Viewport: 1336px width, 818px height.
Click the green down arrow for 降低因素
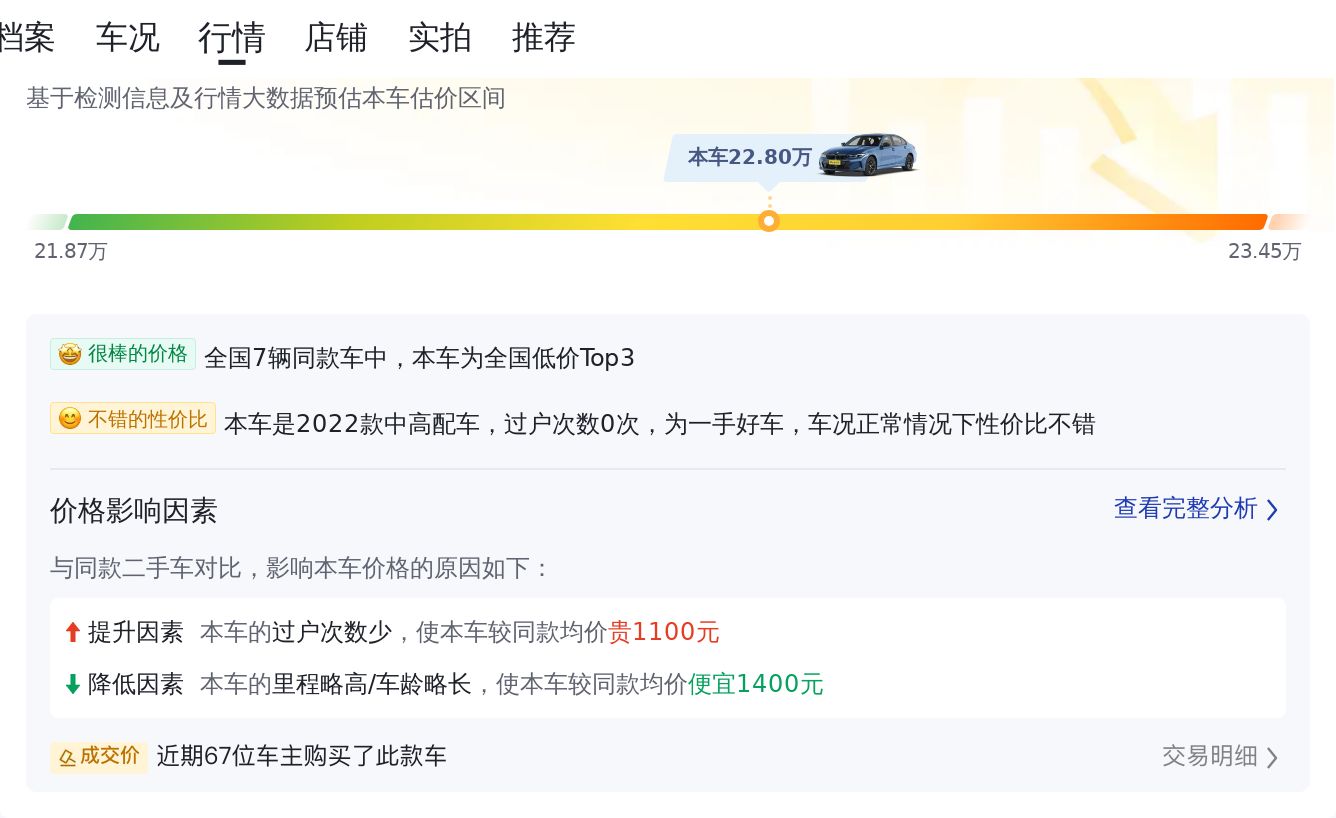coord(72,684)
